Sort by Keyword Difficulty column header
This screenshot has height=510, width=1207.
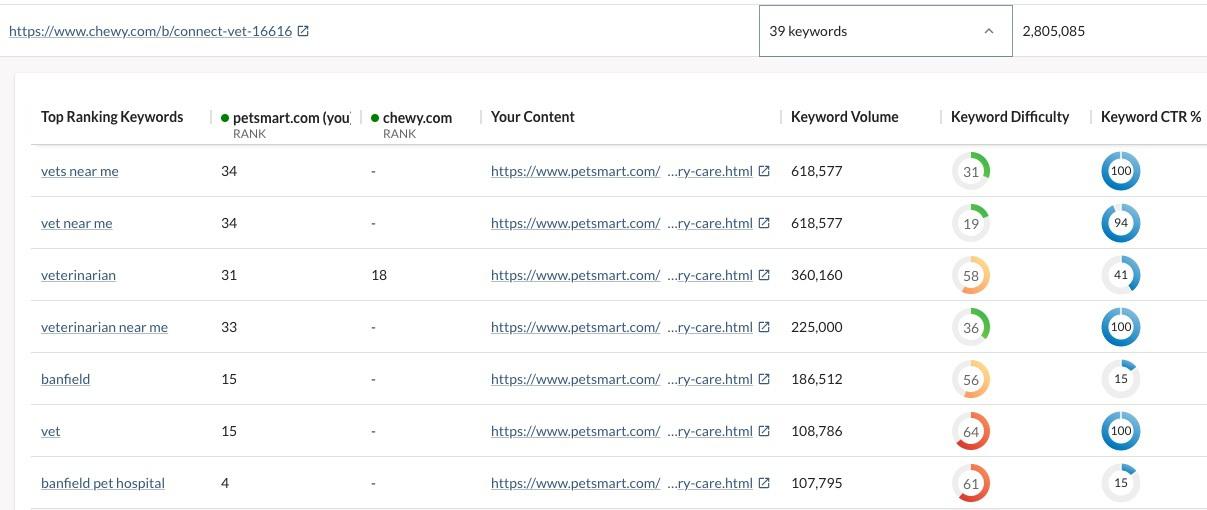(1010, 117)
